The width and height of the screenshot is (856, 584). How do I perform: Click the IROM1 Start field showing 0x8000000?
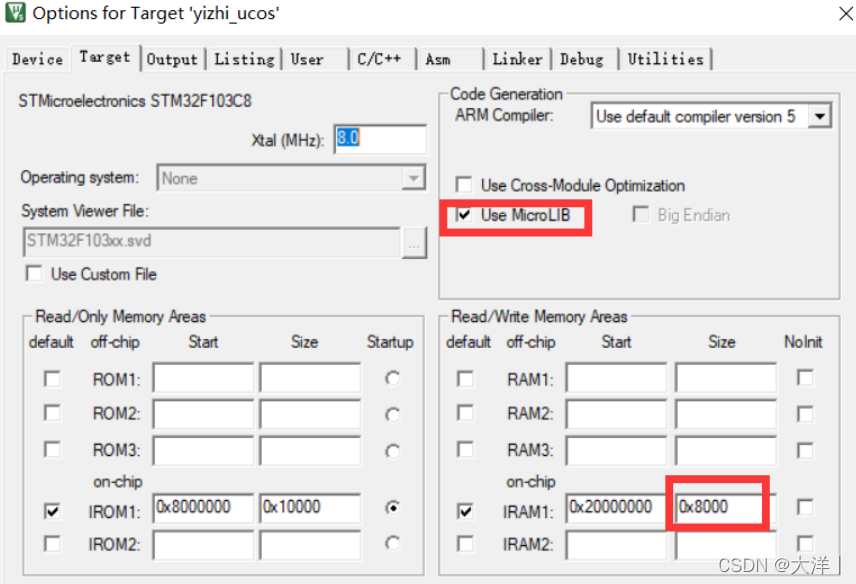(203, 508)
